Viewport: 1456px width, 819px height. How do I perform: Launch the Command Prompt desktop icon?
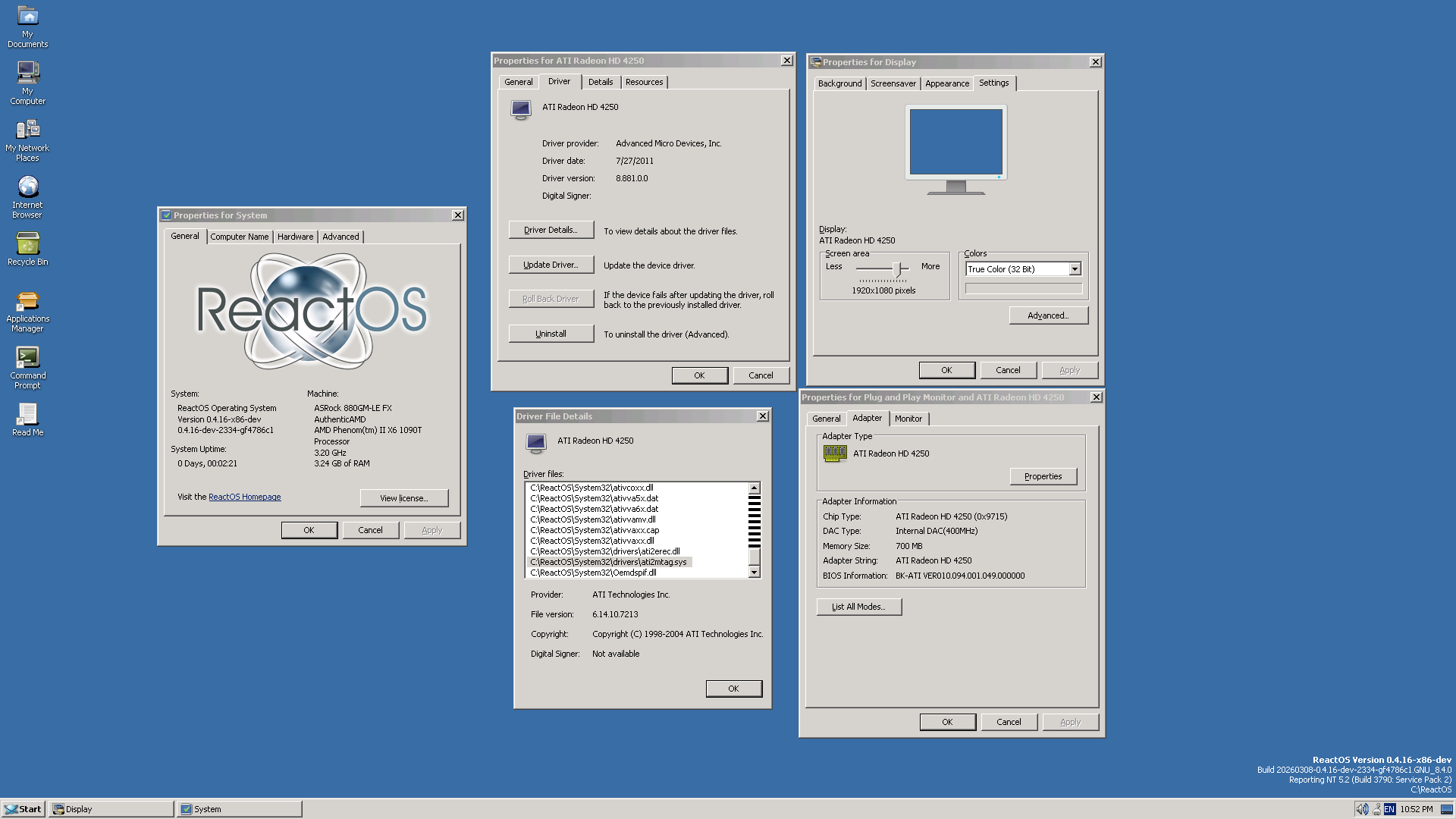click(27, 358)
